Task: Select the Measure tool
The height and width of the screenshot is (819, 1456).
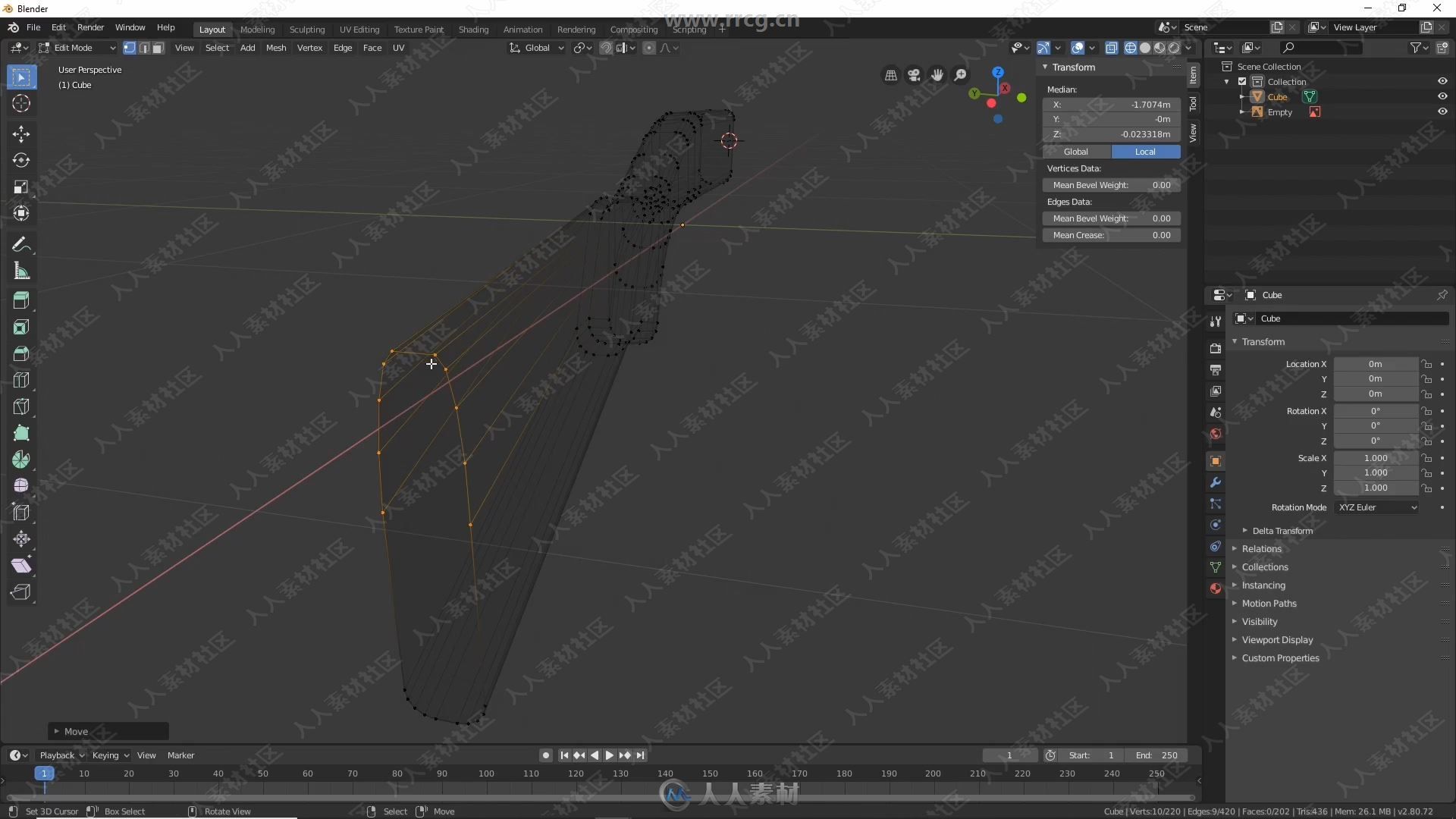Action: click(21, 271)
